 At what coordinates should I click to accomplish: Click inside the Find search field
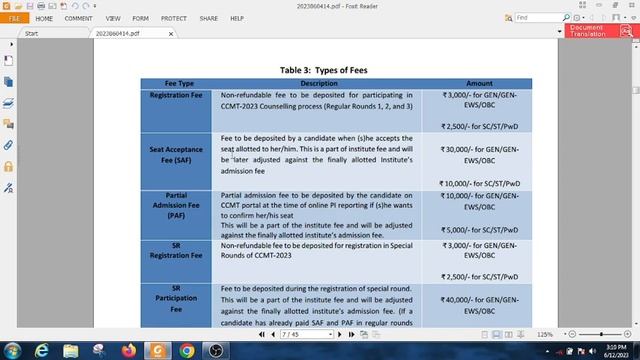click(539, 18)
